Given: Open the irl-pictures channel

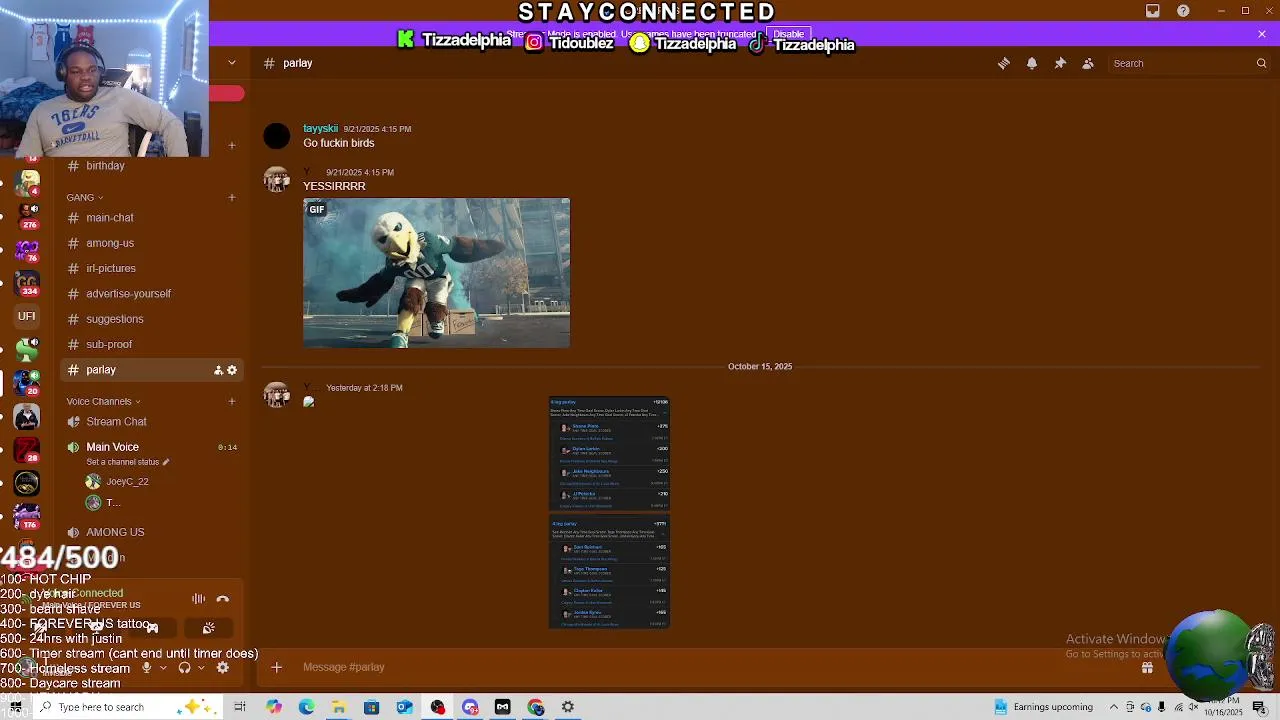Looking at the screenshot, I should (150, 268).
